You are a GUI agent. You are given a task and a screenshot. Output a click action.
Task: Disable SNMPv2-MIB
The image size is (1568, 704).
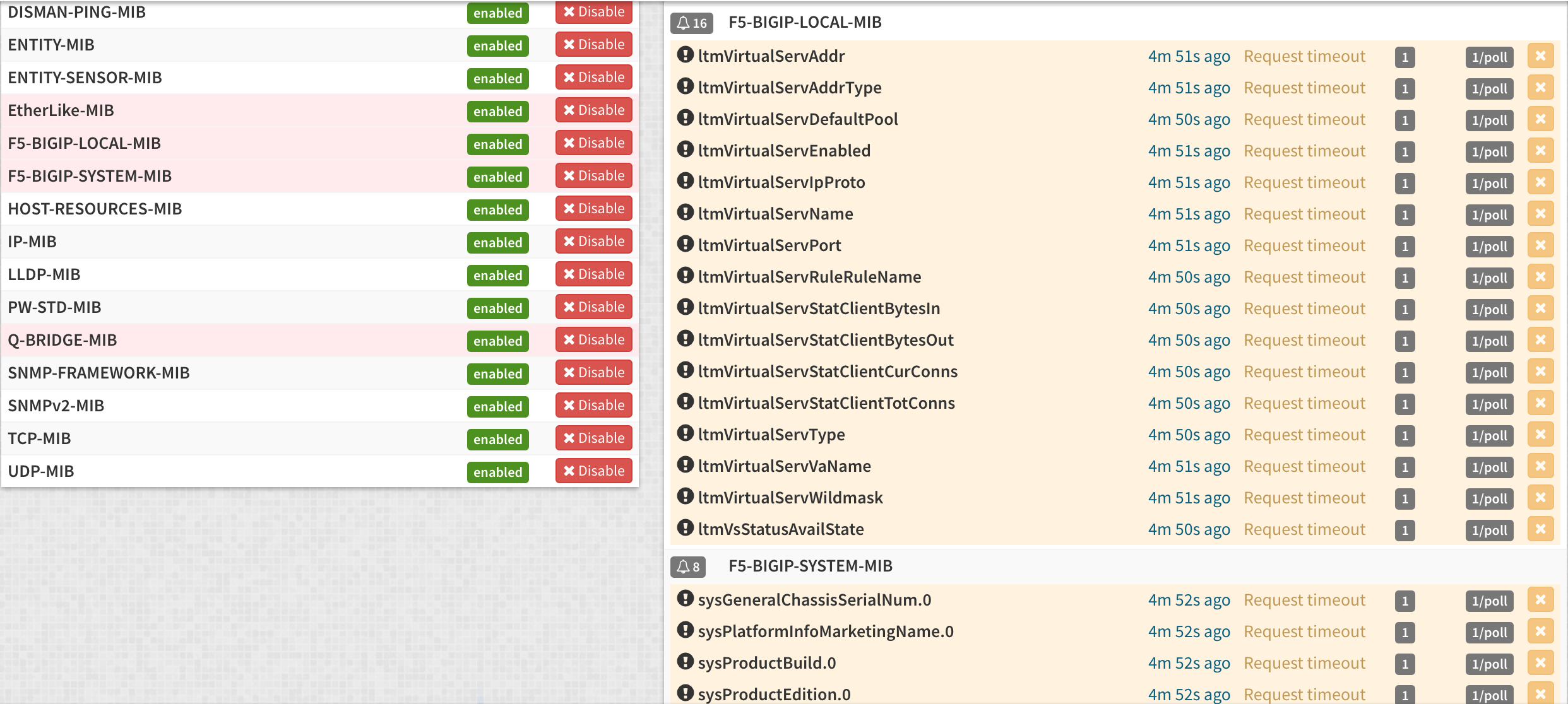pos(594,406)
